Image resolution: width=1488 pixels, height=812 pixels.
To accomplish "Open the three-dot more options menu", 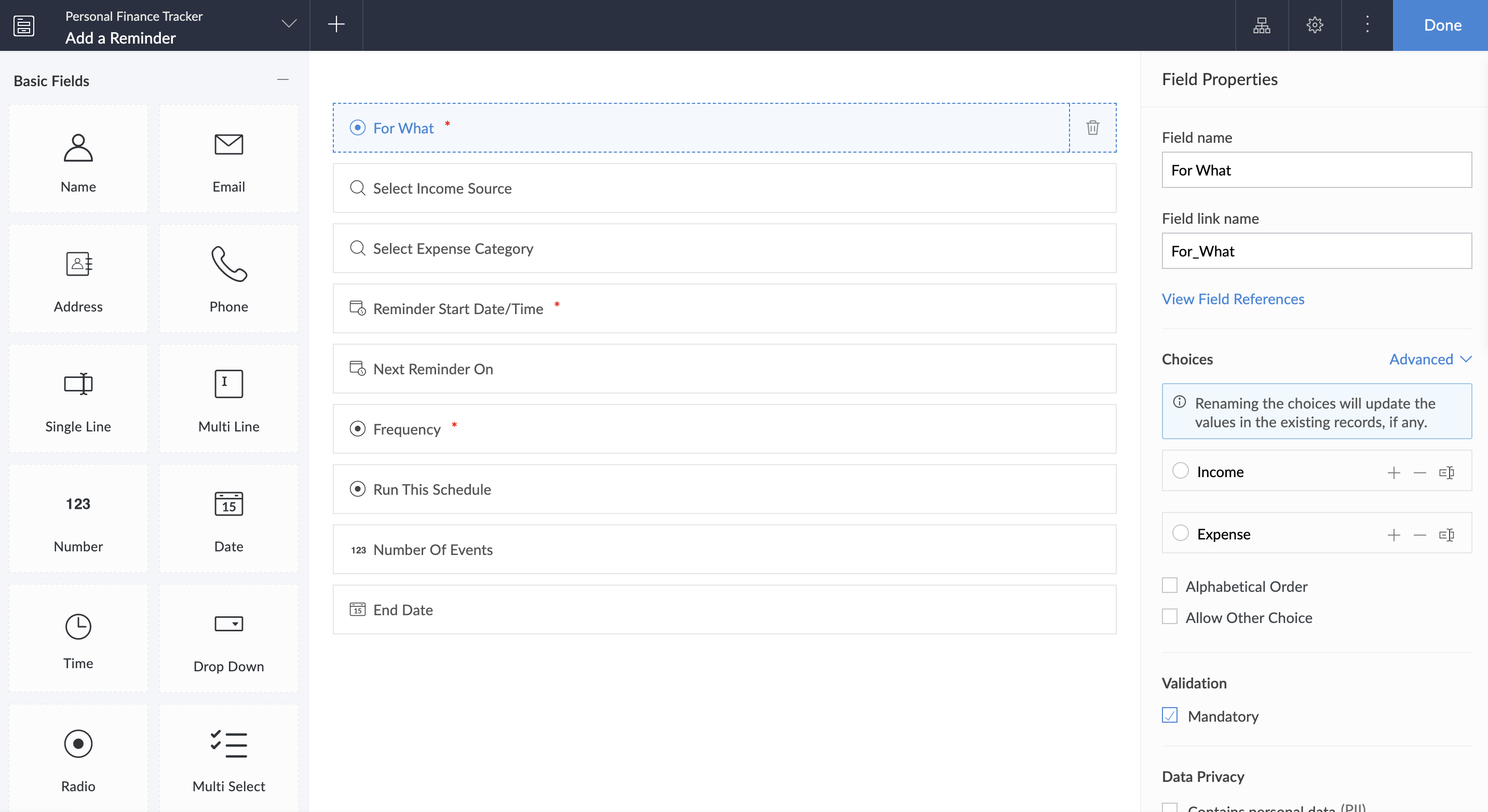I will (x=1367, y=25).
